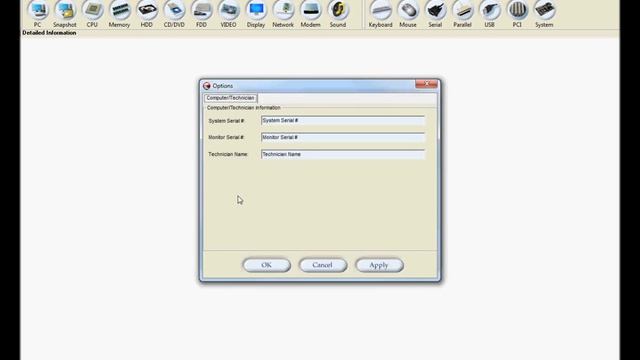Open the CD/DVD drive icon

174,11
